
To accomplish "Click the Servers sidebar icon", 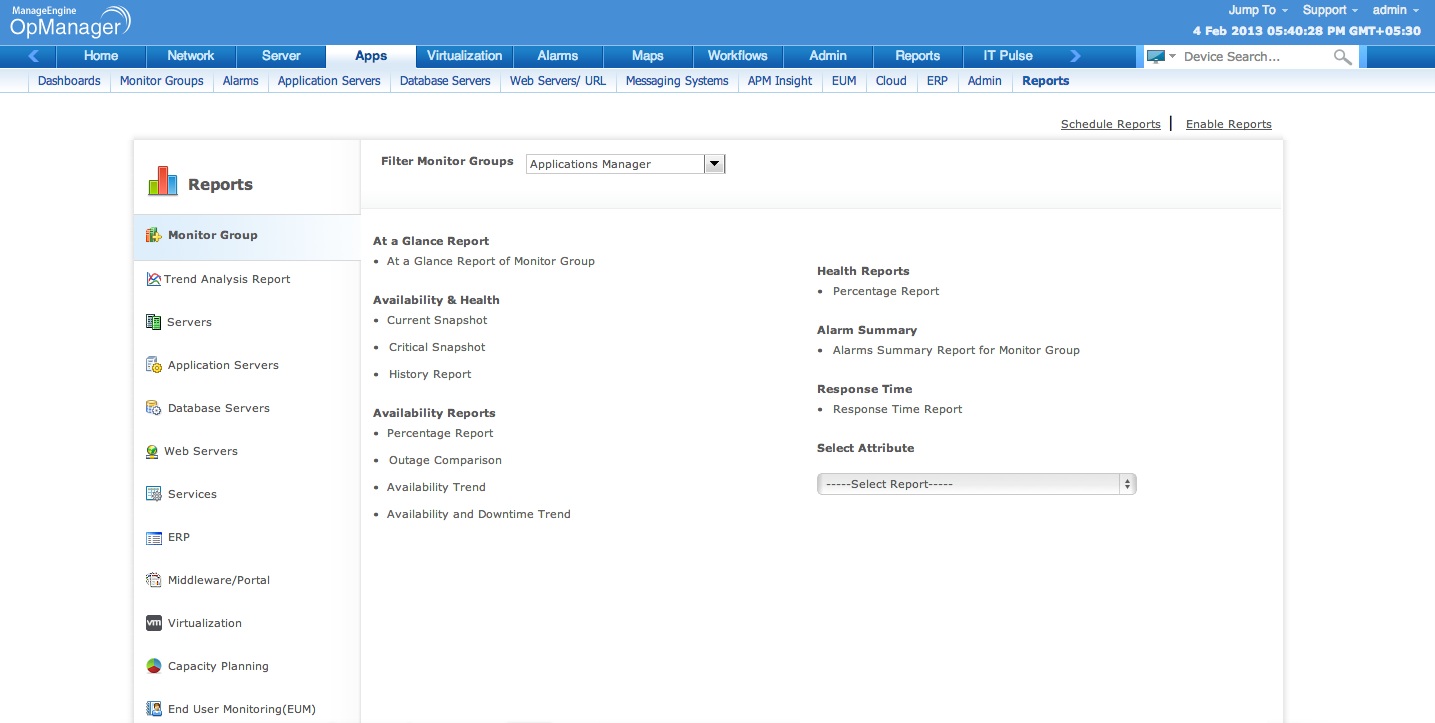I will (153, 322).
